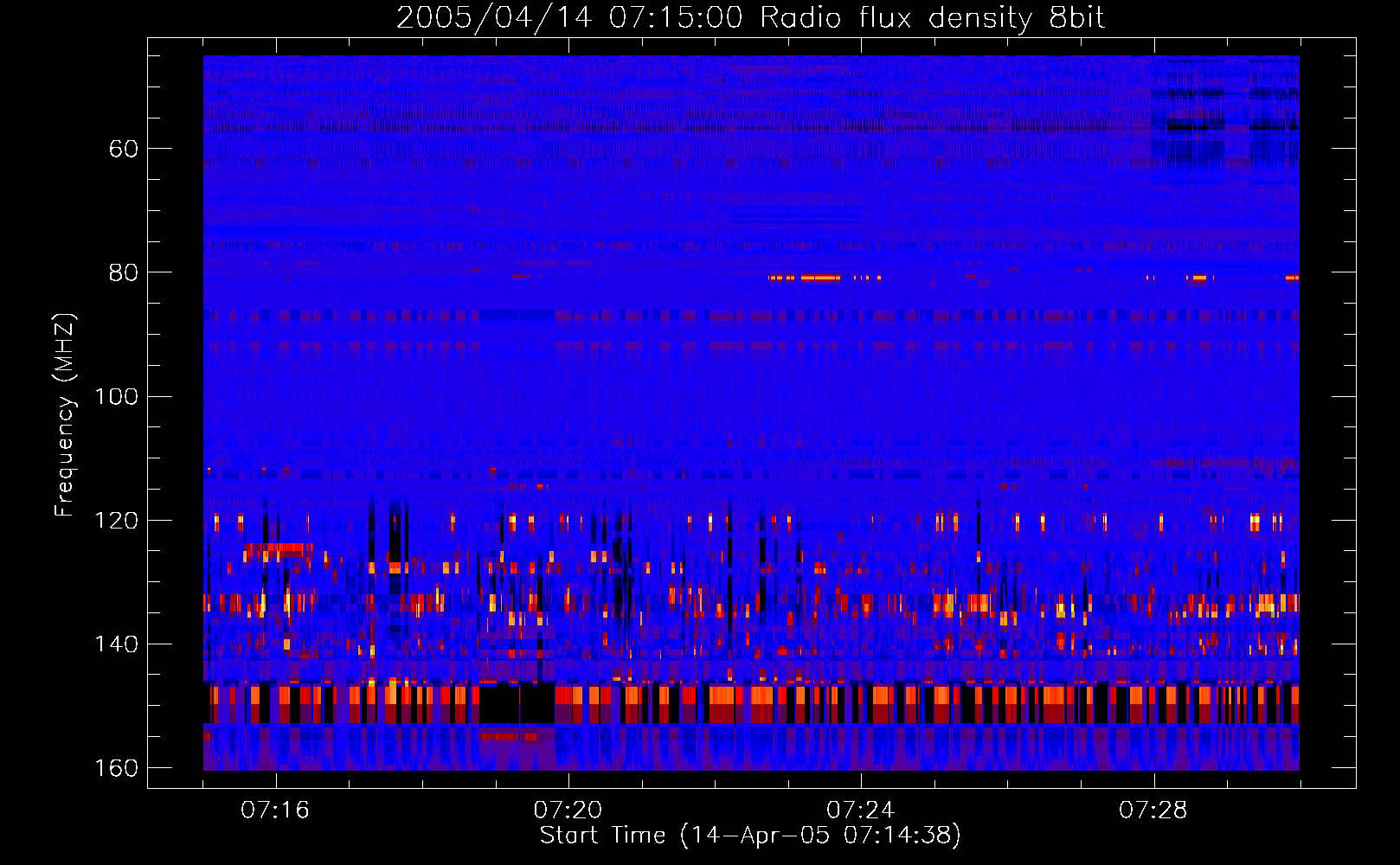
Task: Click the 120 frequency tick label
Action: pyautogui.click(x=116, y=521)
